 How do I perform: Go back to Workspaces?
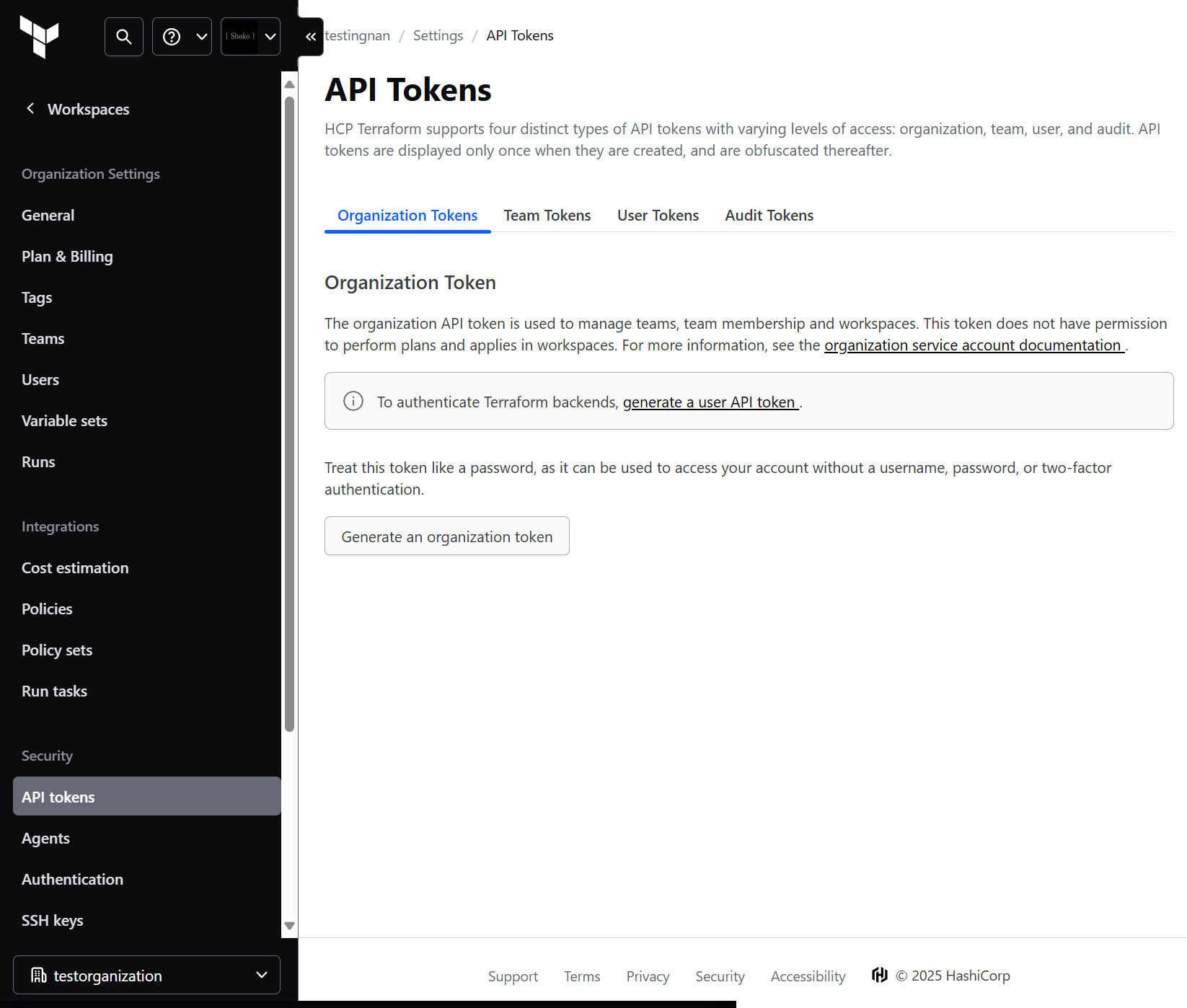click(x=77, y=110)
